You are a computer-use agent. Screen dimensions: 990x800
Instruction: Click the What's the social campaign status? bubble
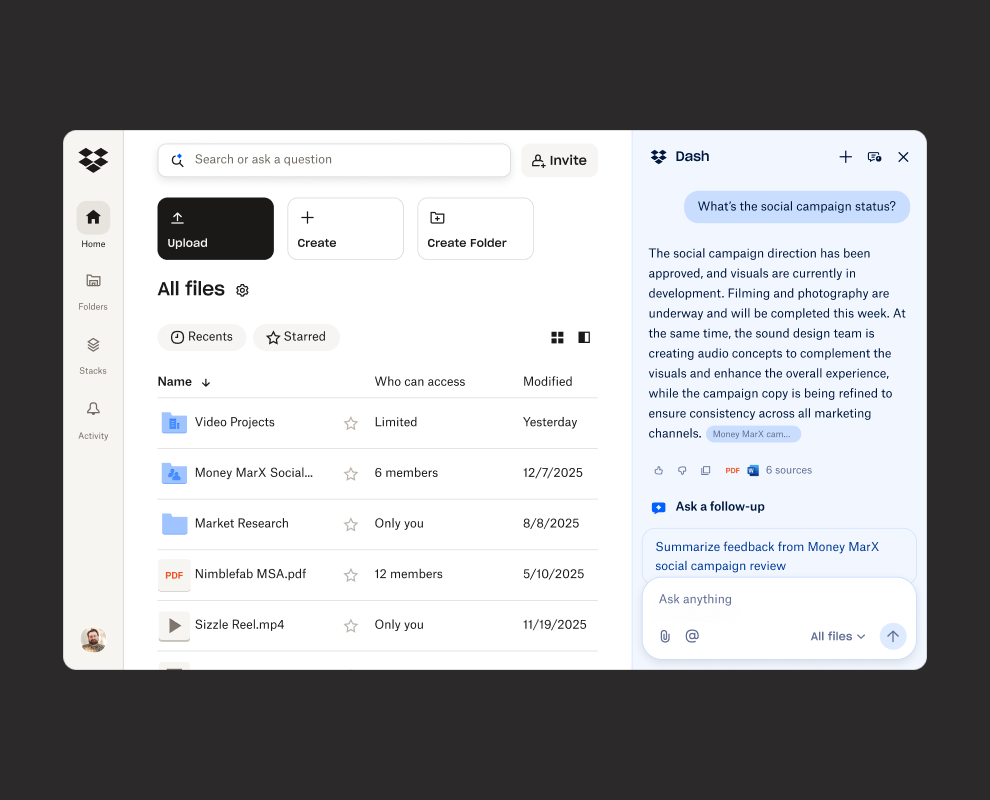[797, 206]
